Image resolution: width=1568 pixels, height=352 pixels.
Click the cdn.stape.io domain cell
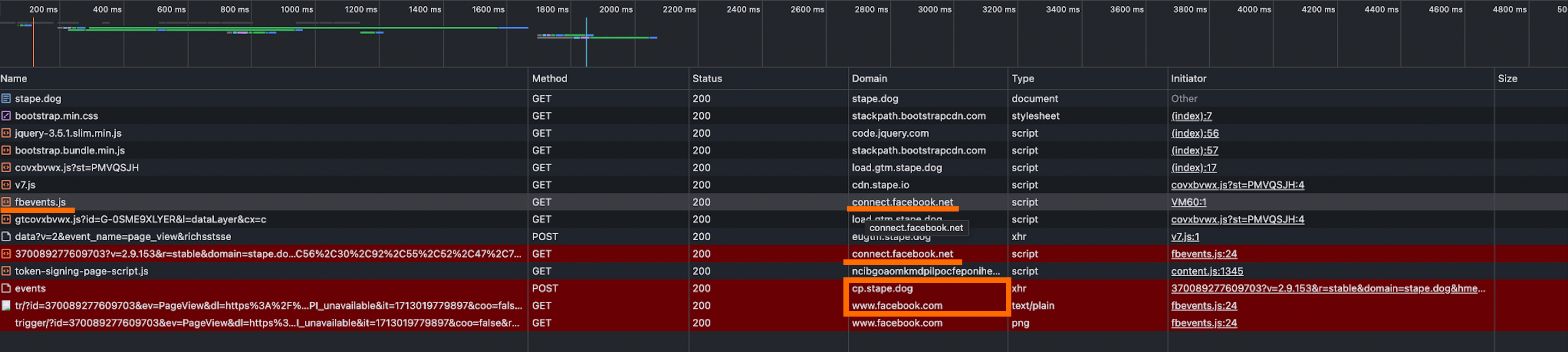click(x=880, y=184)
